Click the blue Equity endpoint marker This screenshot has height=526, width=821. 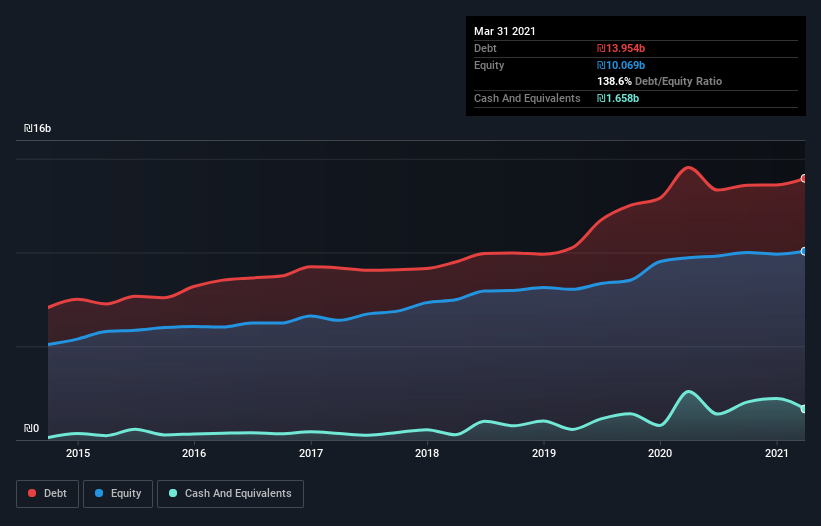pyautogui.click(x=804, y=251)
